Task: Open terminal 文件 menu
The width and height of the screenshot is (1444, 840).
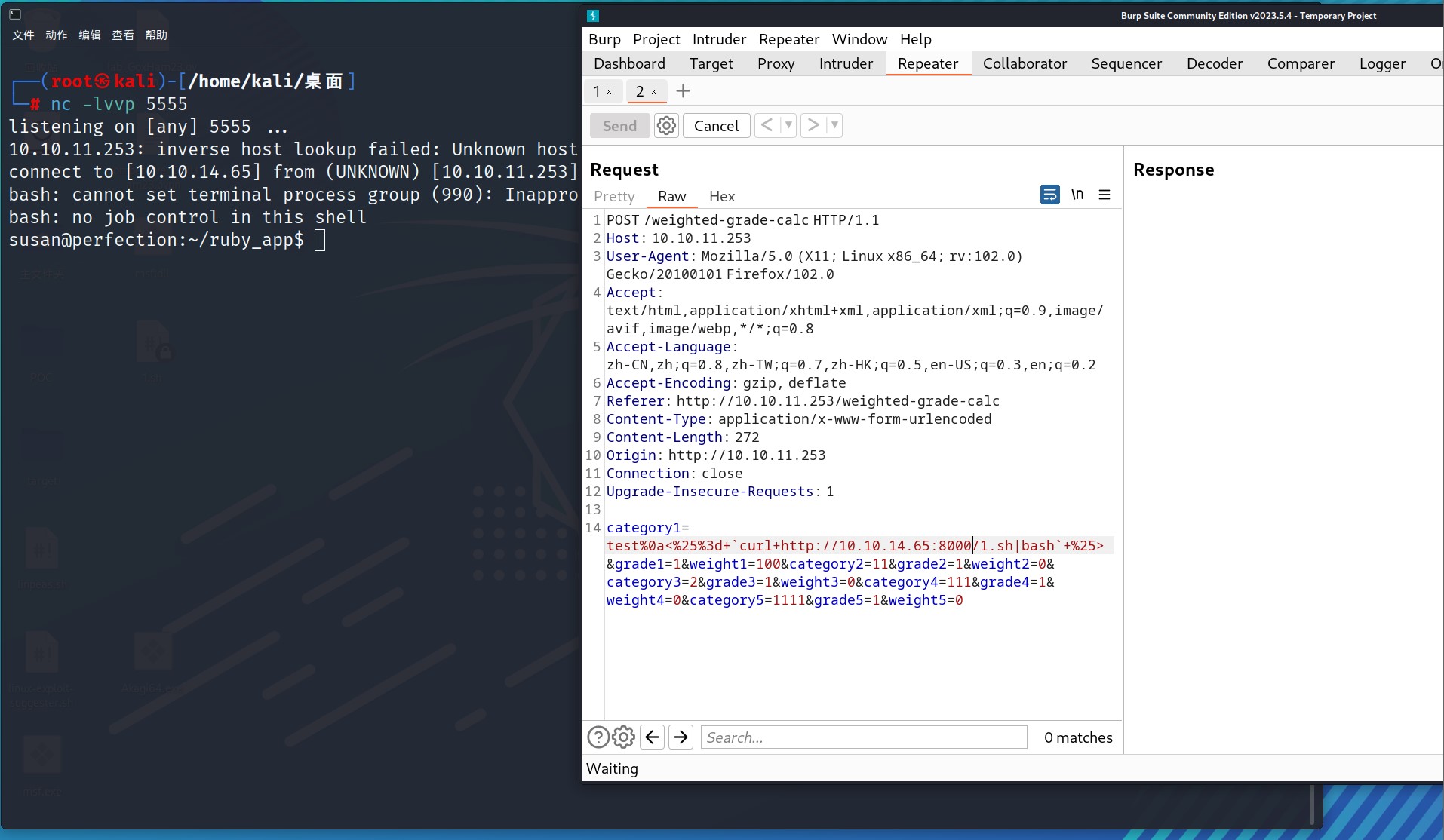Action: point(23,35)
